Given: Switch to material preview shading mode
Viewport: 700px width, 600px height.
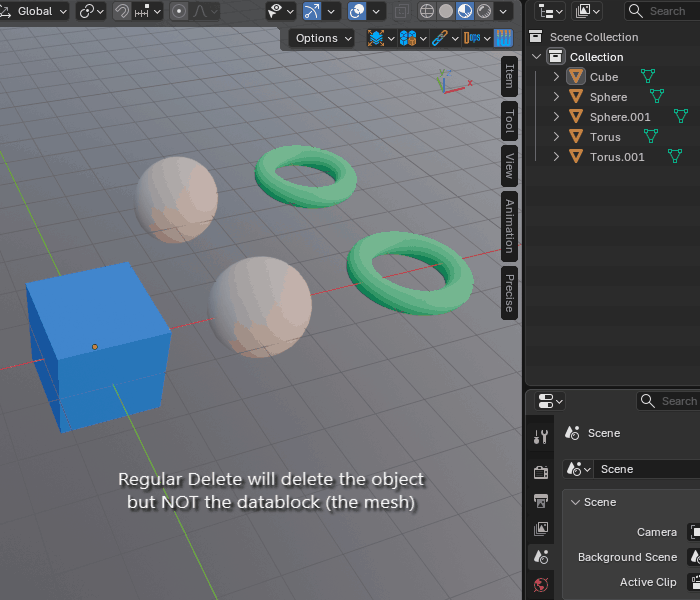Looking at the screenshot, I should [x=465, y=11].
